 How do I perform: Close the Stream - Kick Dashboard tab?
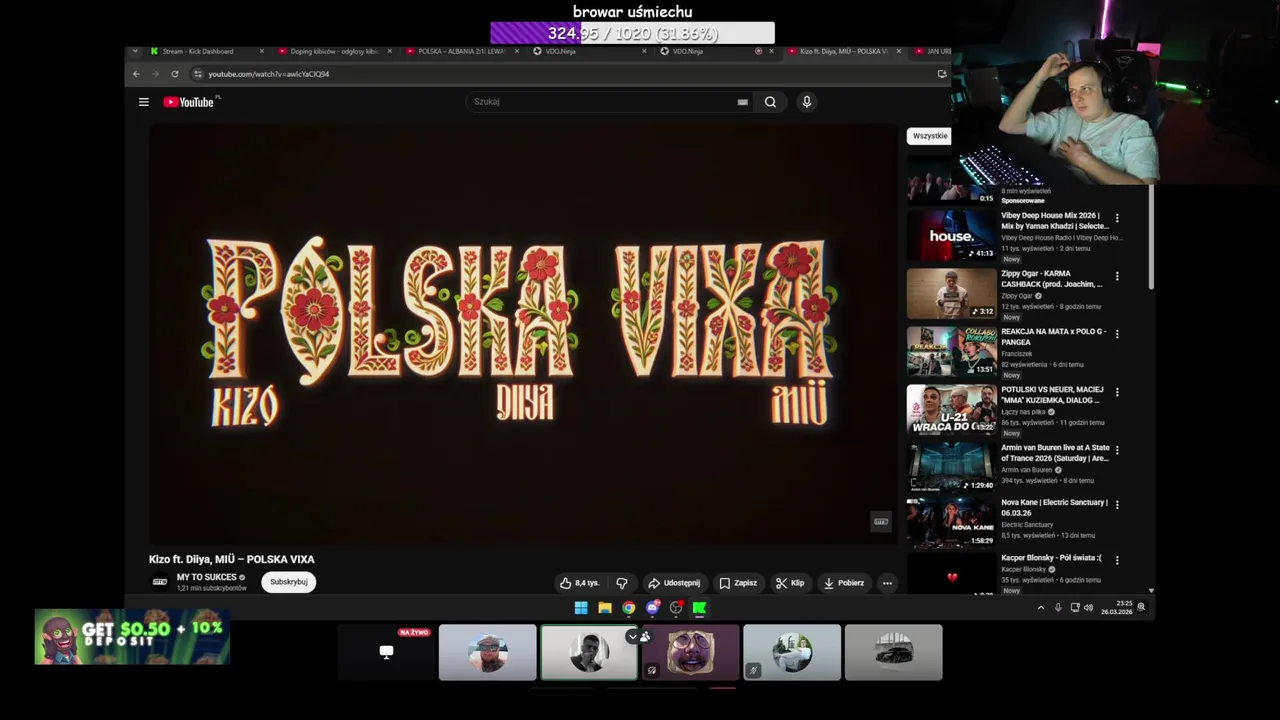click(x=262, y=51)
